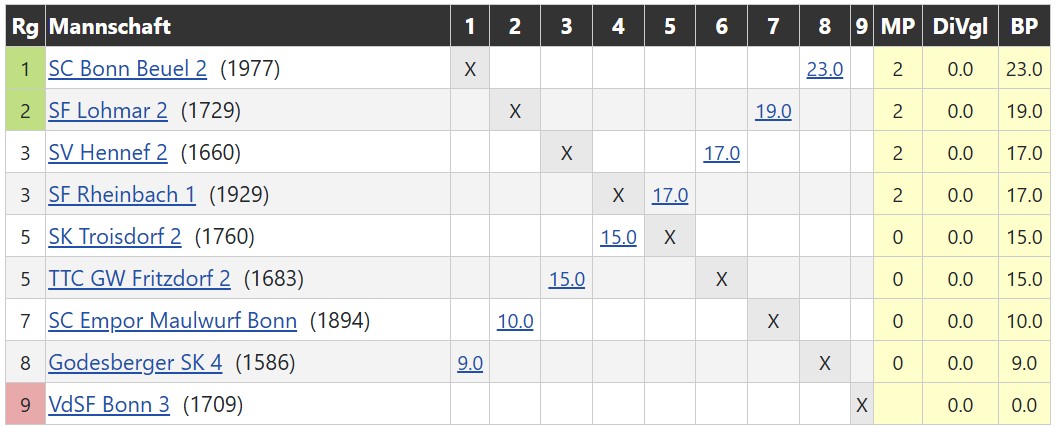Open SF Rheinbach 1 team page

coord(122,195)
